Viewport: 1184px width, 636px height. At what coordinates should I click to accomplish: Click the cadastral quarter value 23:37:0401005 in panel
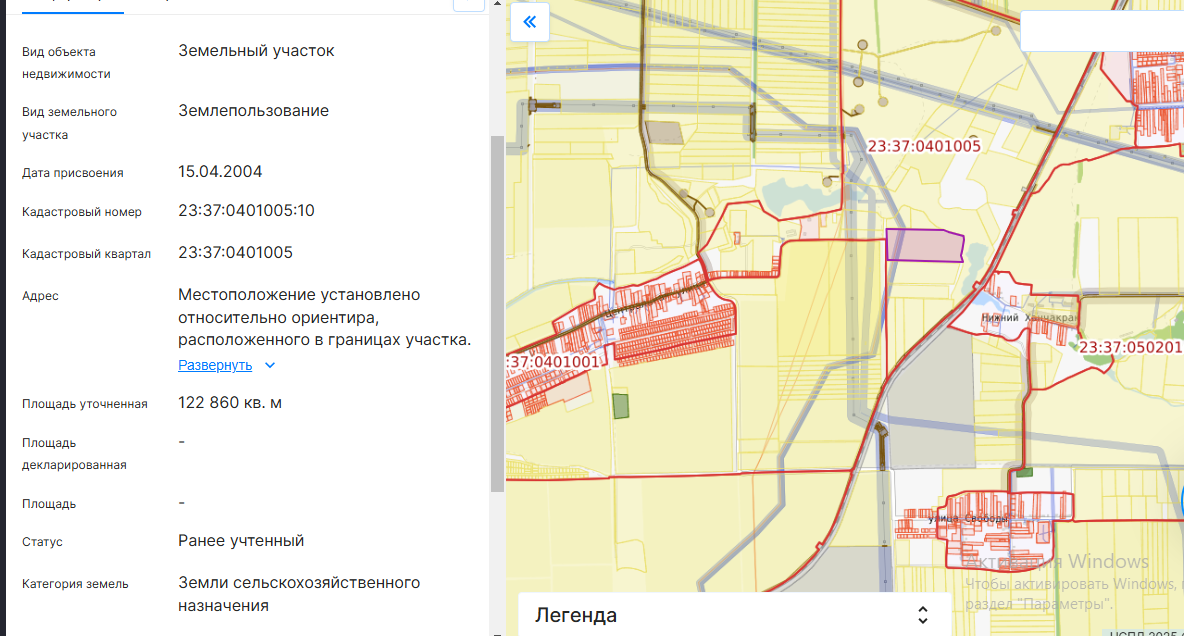tap(235, 252)
